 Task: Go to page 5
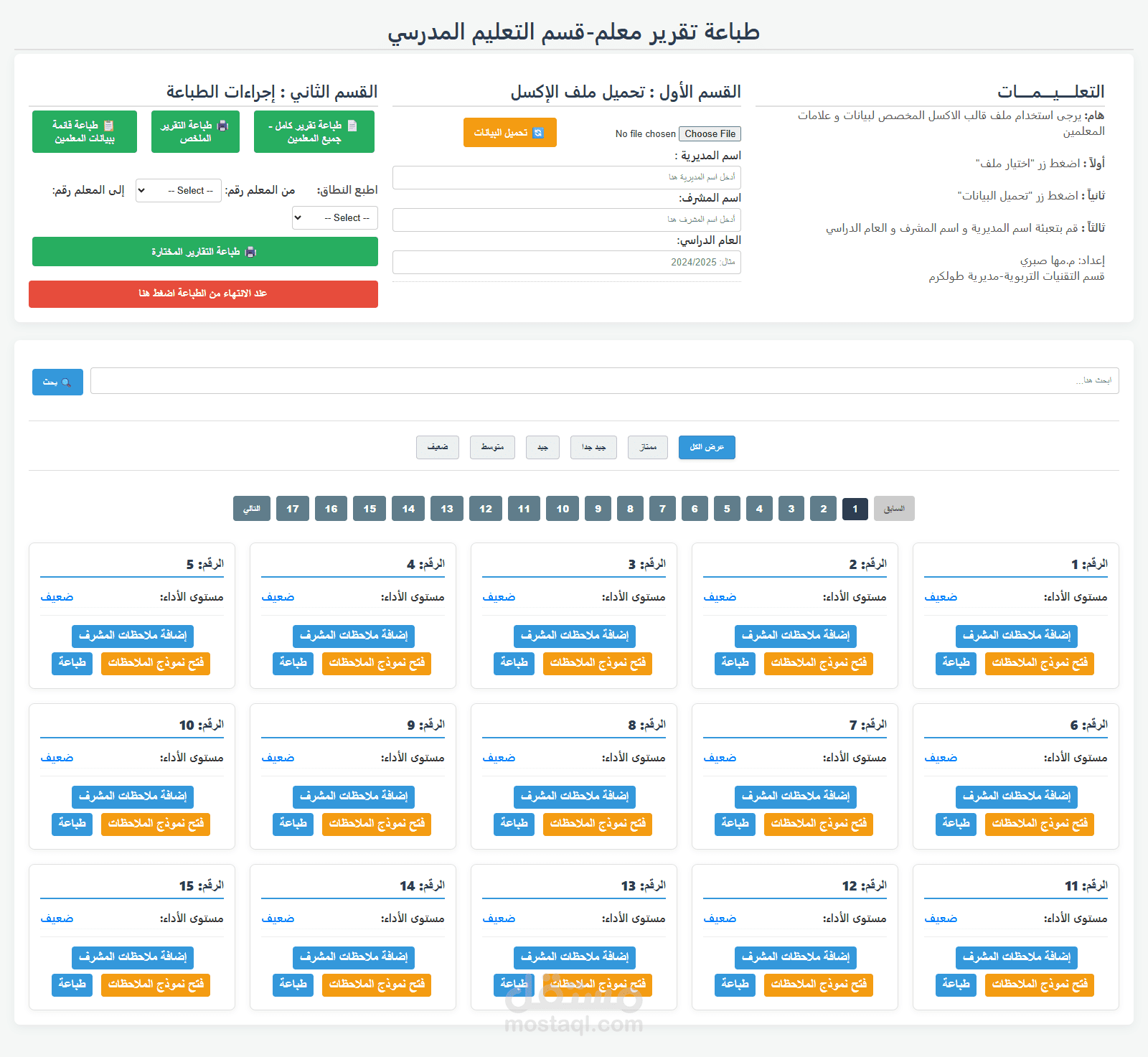pos(727,509)
